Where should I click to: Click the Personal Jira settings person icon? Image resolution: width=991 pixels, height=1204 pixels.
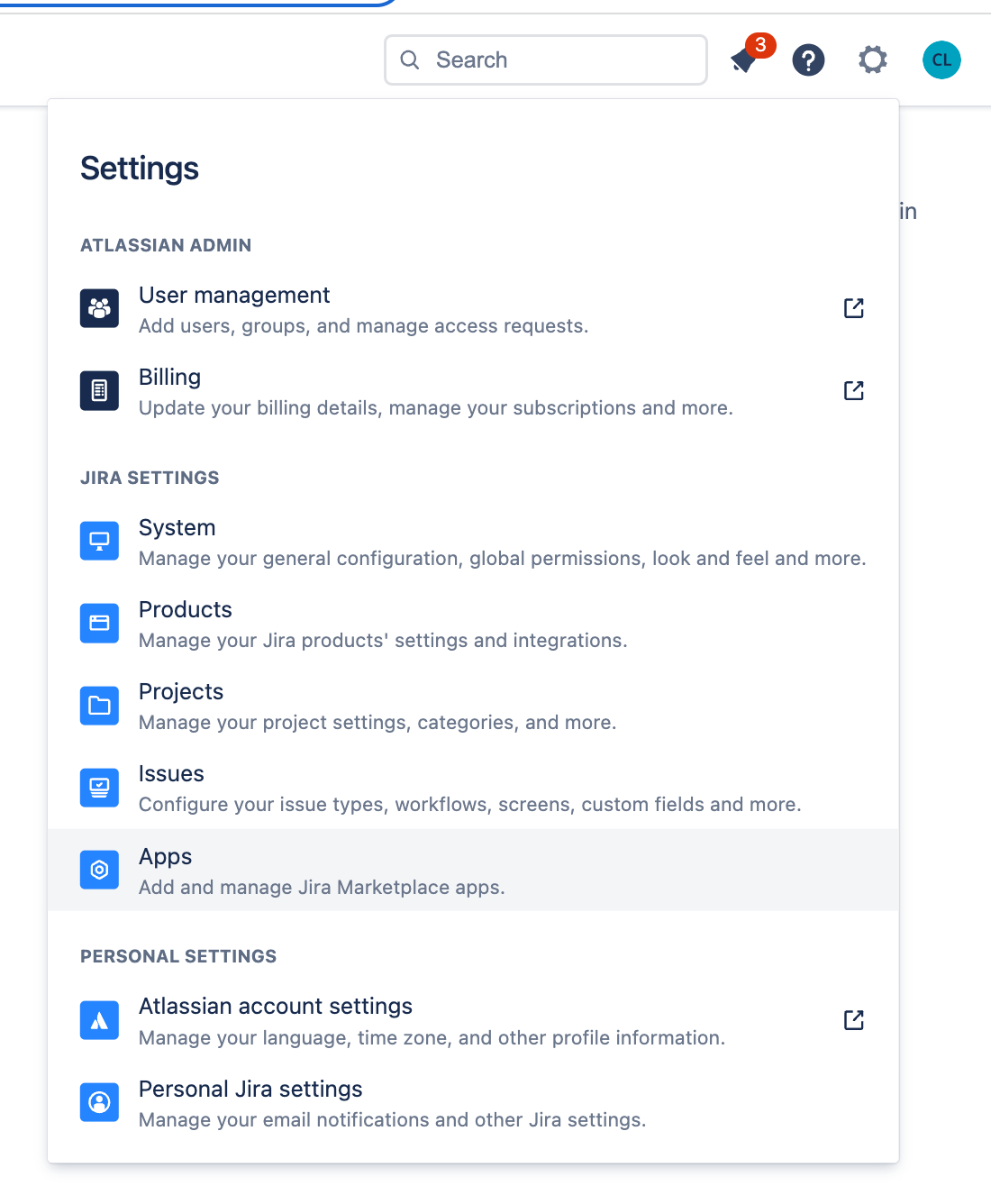[99, 1102]
